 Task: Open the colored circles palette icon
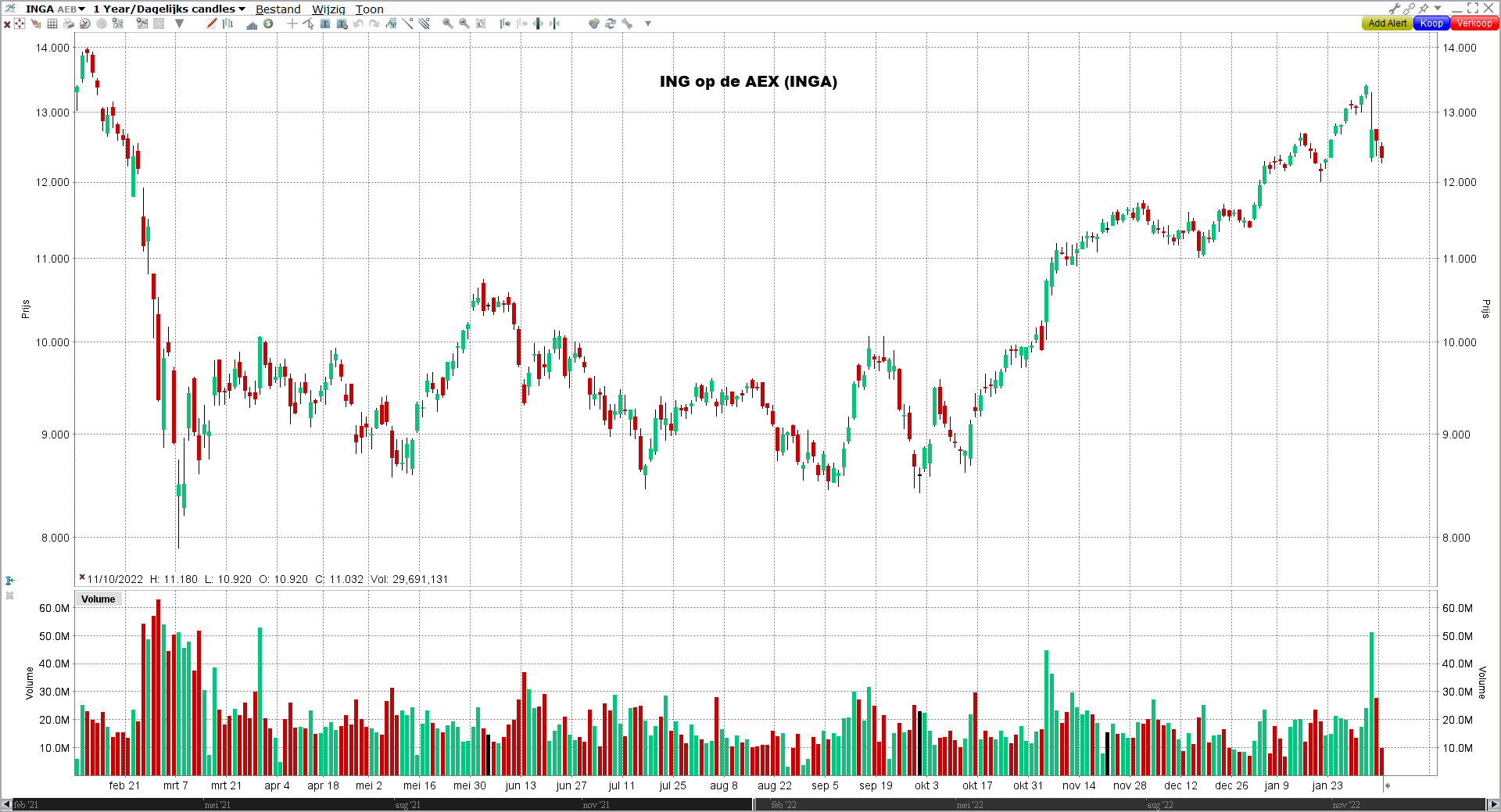coord(594,23)
